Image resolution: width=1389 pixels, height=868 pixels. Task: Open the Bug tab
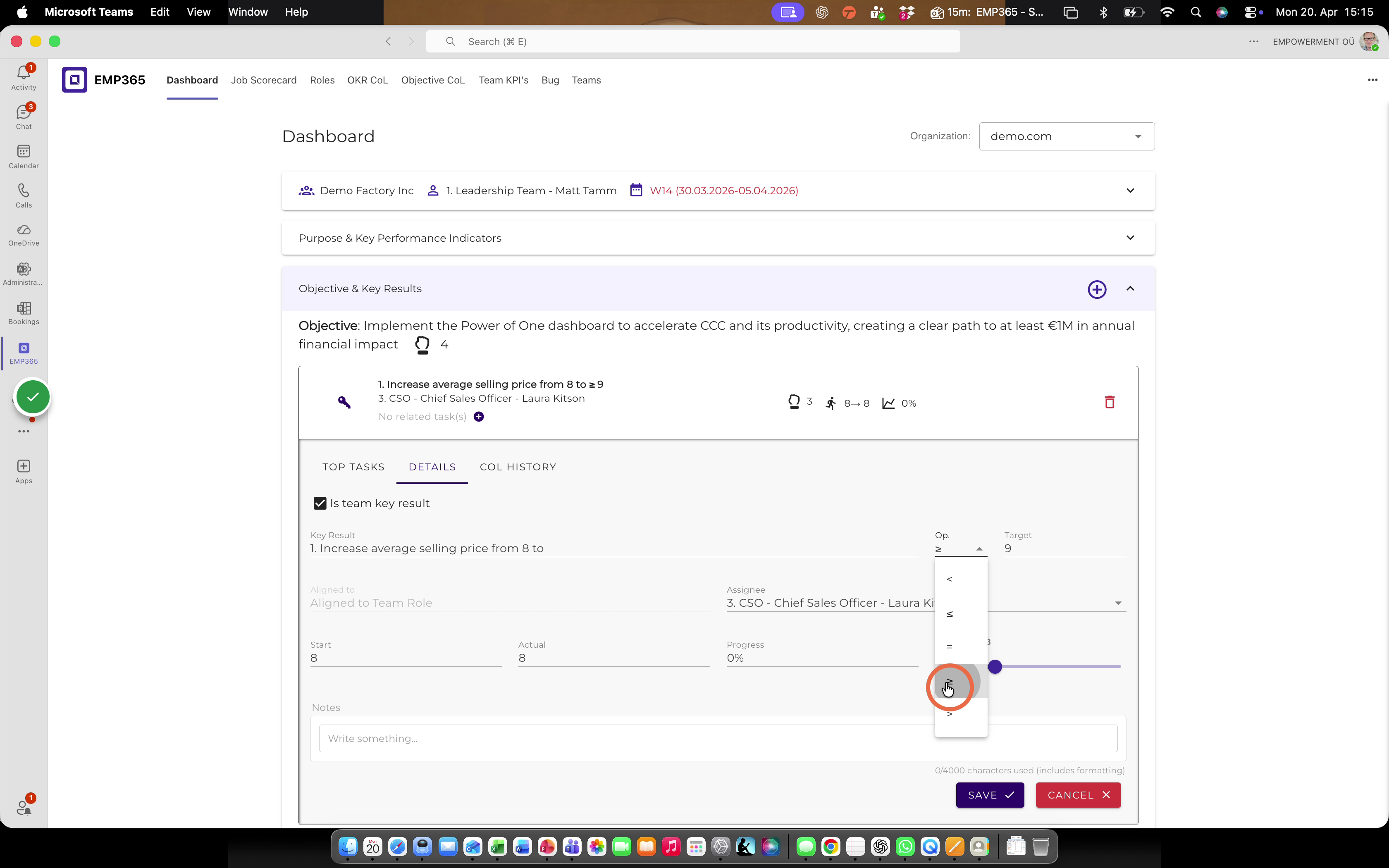tap(550, 80)
